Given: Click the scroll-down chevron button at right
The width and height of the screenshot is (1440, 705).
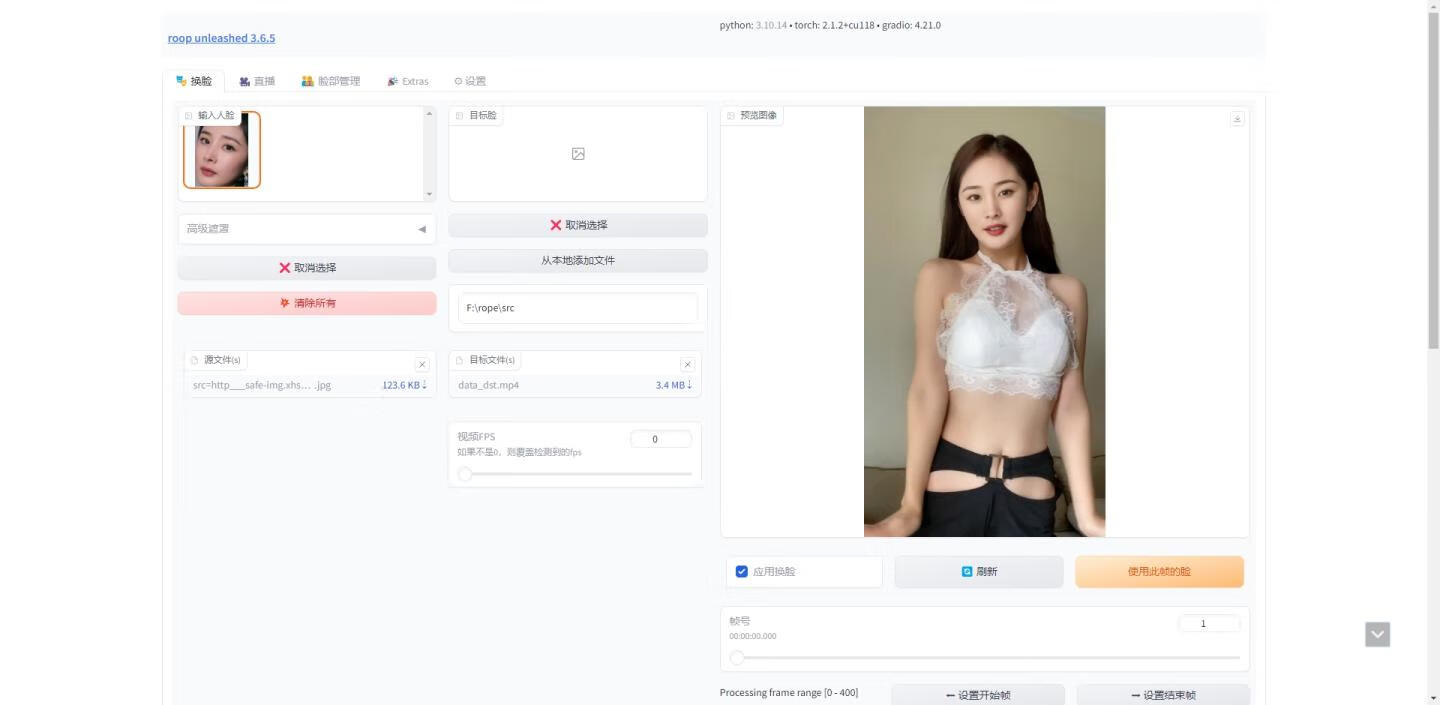Looking at the screenshot, I should [1377, 634].
